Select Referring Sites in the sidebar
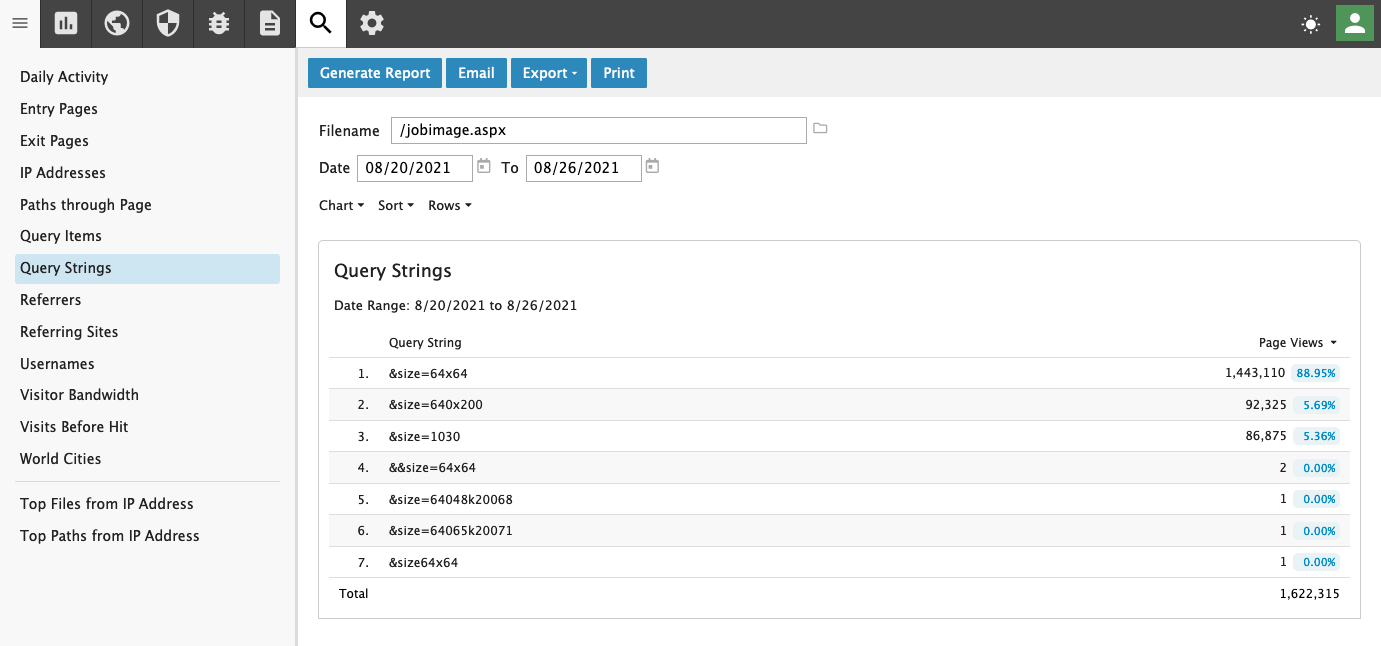Viewport: 1381px width, 646px height. coord(69,331)
